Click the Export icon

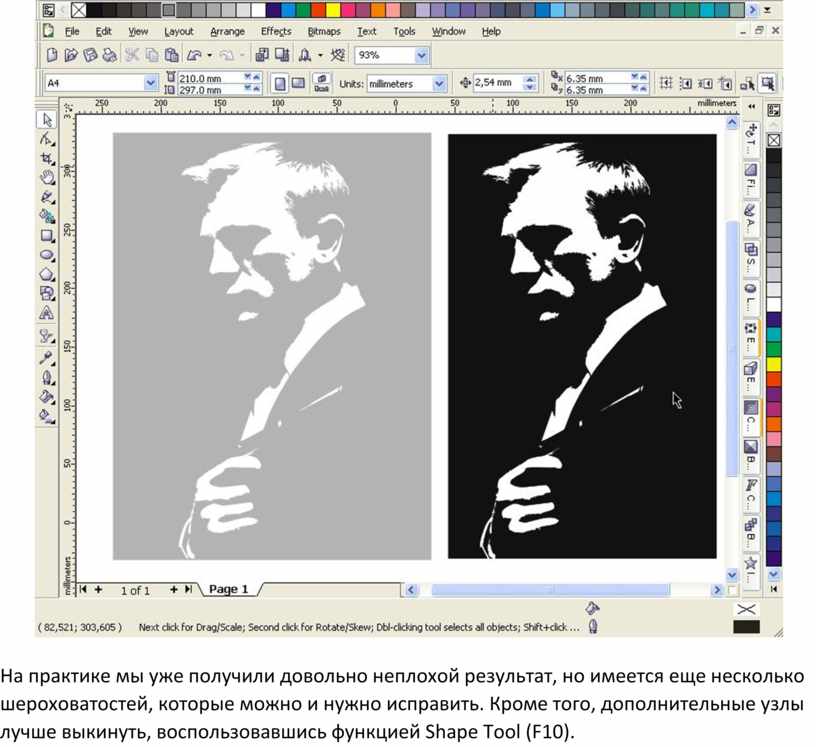click(282, 55)
